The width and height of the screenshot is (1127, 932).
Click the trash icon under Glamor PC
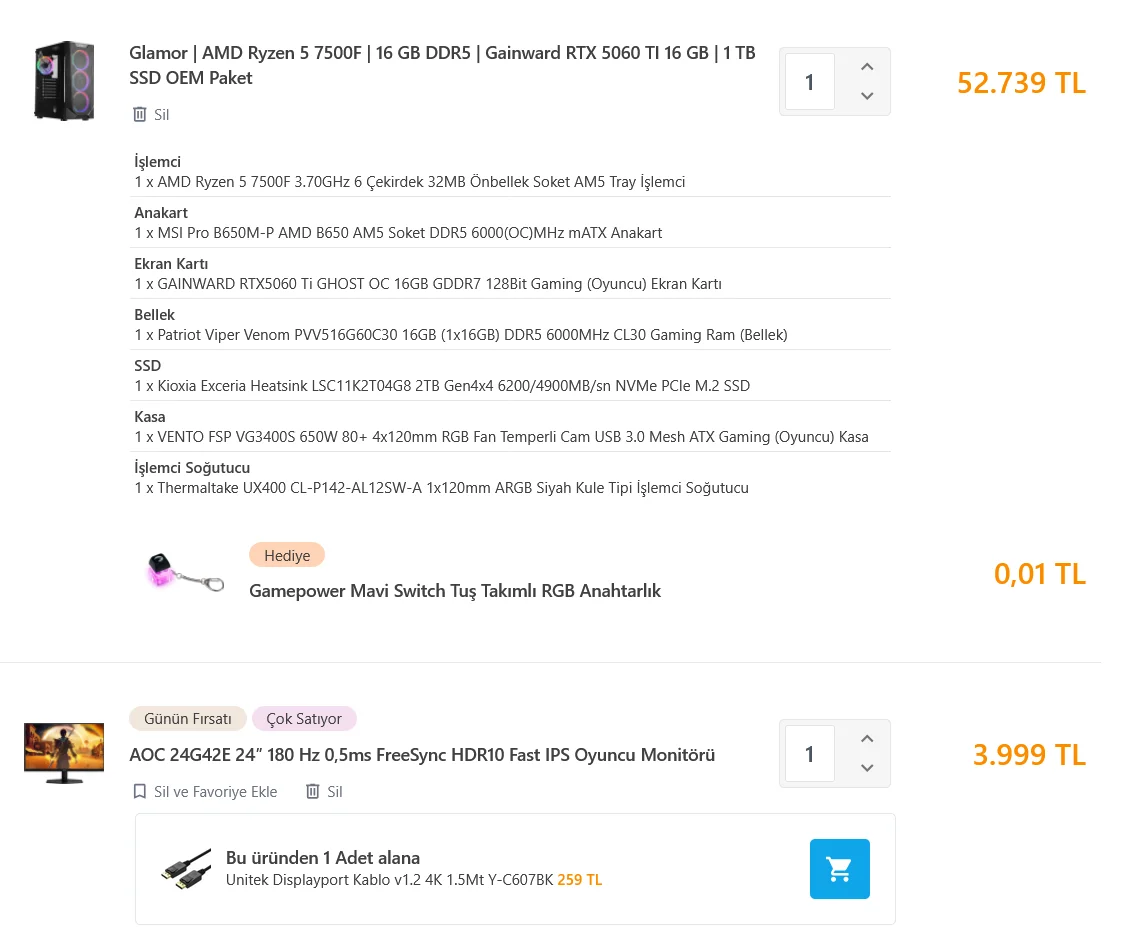pos(140,115)
